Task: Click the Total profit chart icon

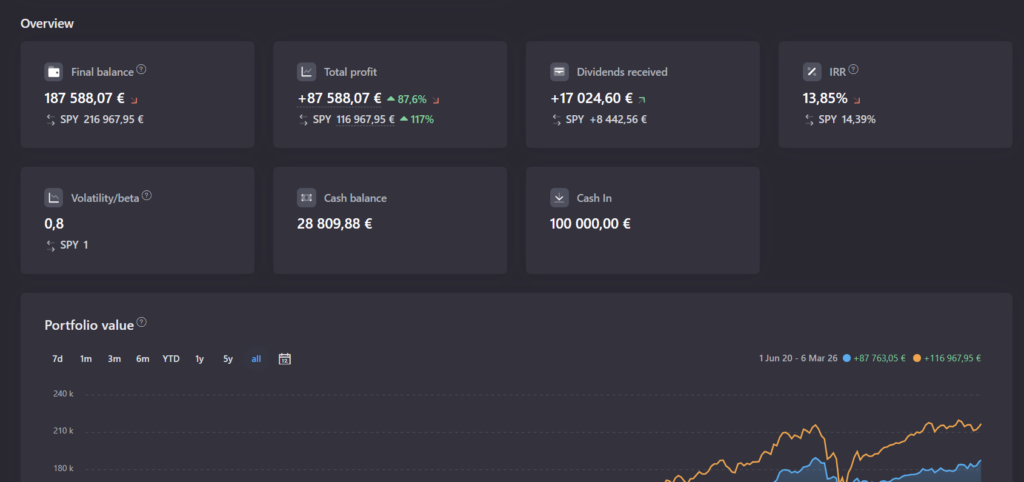Action: (307, 72)
